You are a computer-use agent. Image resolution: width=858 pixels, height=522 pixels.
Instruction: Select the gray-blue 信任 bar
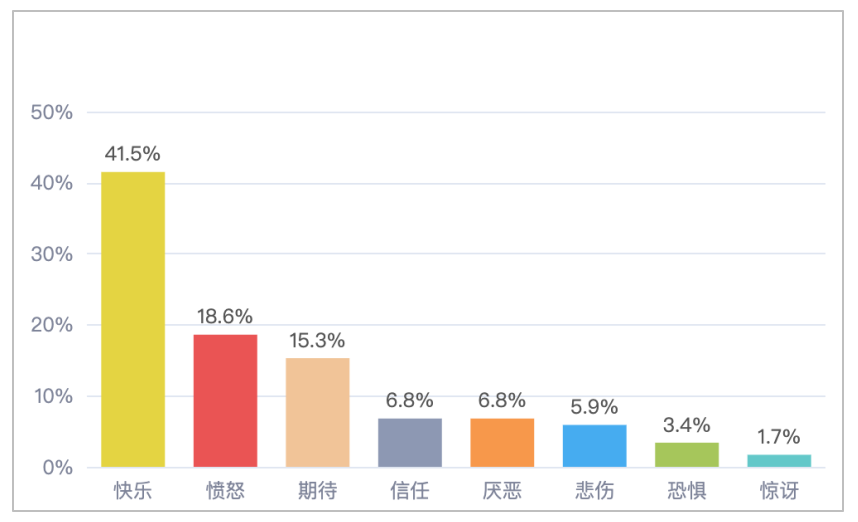410,443
